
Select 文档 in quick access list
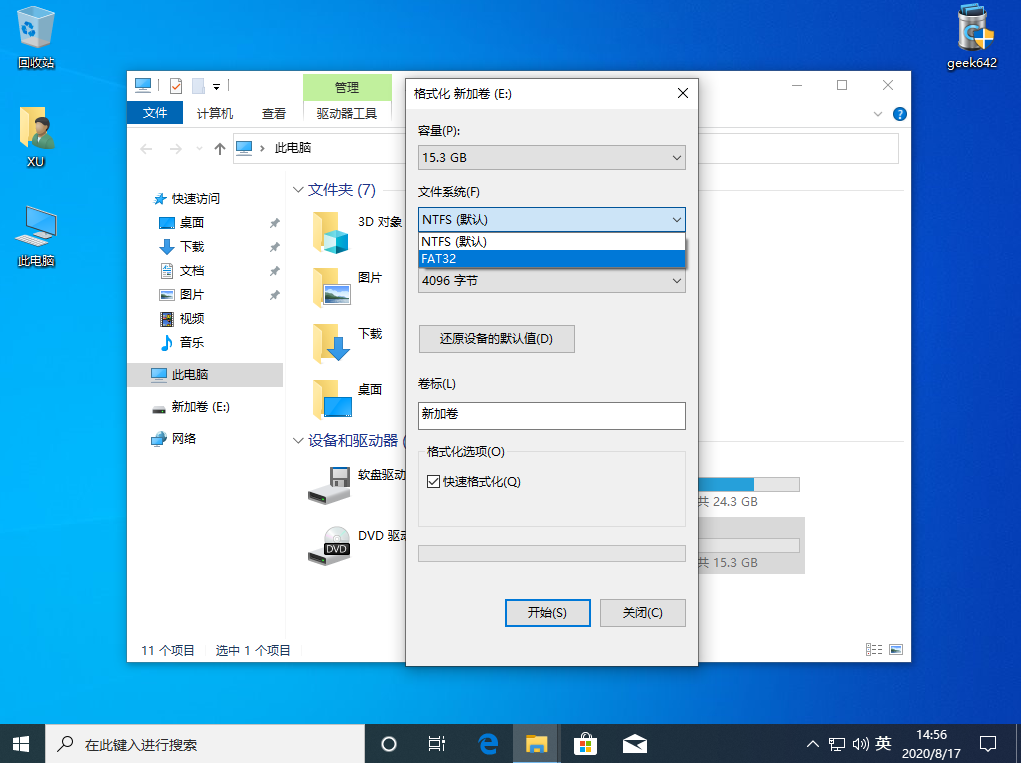coord(191,270)
